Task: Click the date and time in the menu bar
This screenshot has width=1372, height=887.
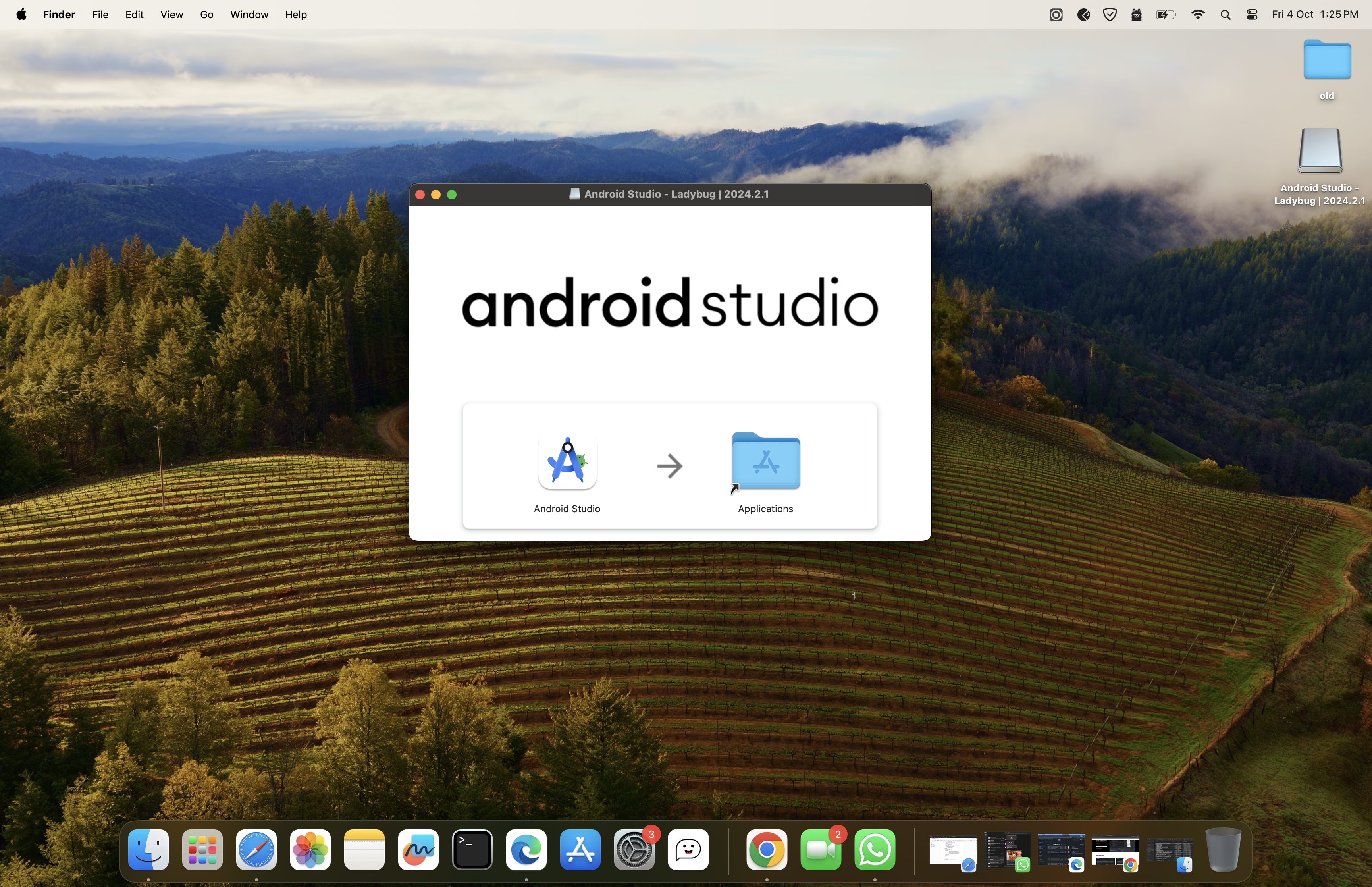Action: click(1314, 14)
